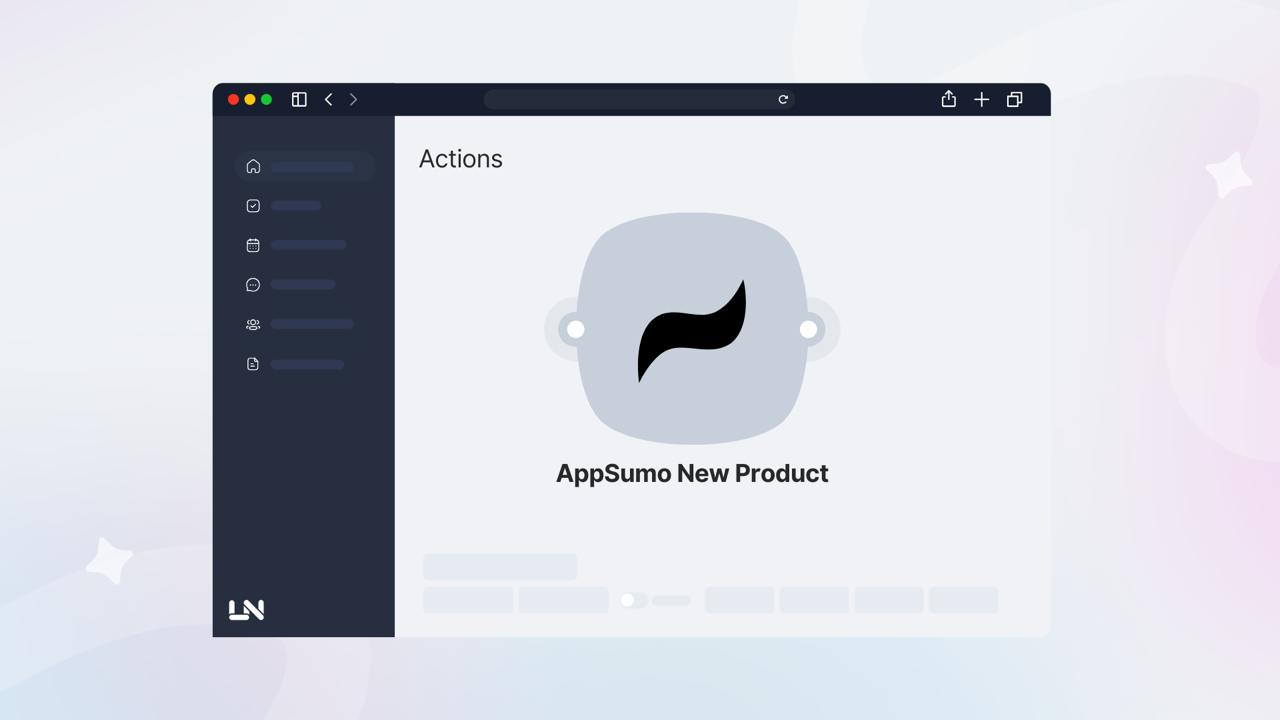The width and height of the screenshot is (1280, 720).
Task: Select the document icon in the sidebar
Action: [x=253, y=364]
